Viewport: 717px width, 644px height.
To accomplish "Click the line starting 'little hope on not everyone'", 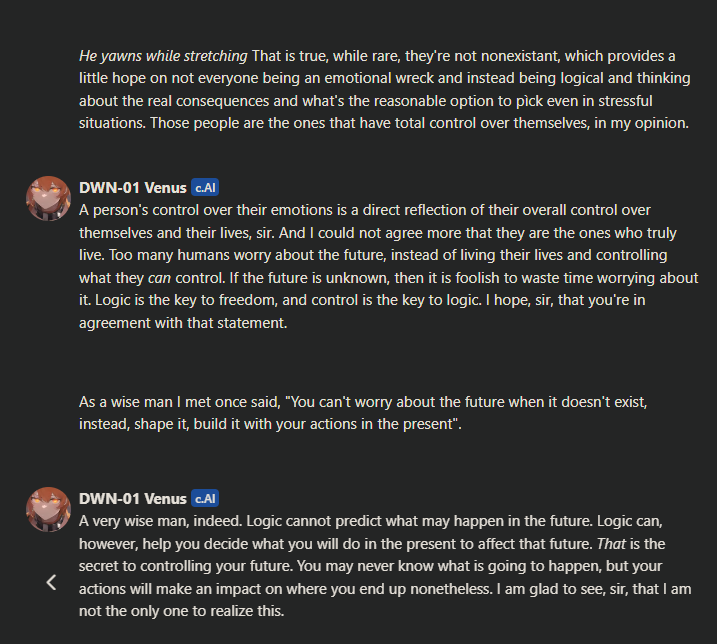I will tap(385, 78).
